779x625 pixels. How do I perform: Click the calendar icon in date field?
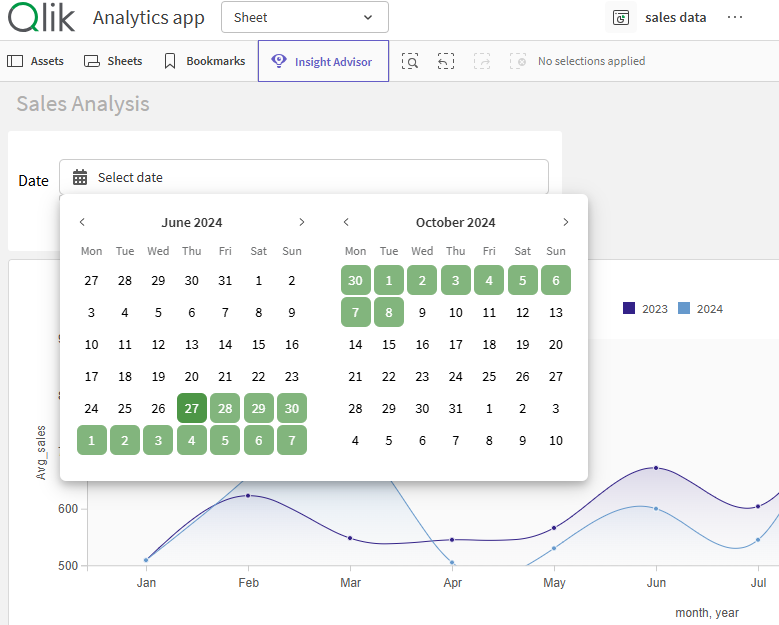click(x=80, y=177)
